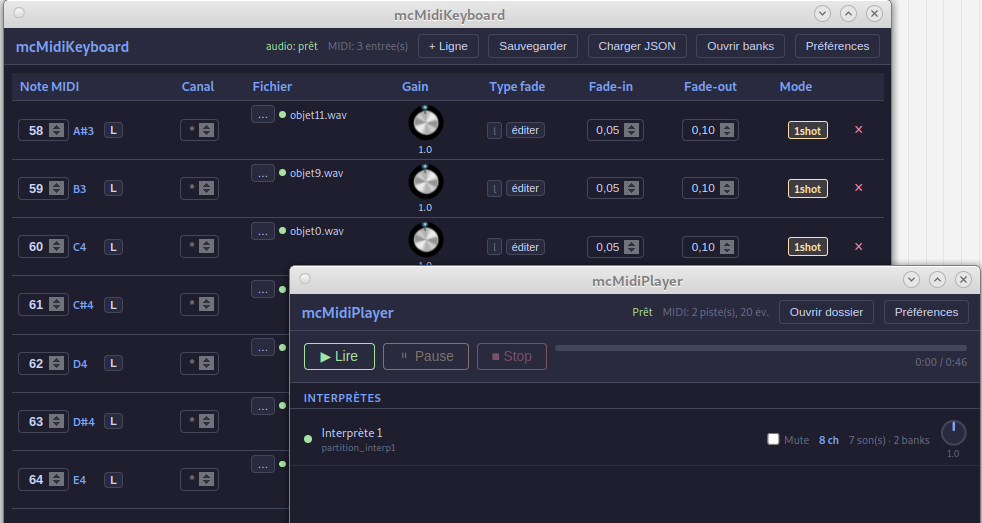The width and height of the screenshot is (982, 523).
Task: Click the + Ligne button
Action: tap(448, 46)
